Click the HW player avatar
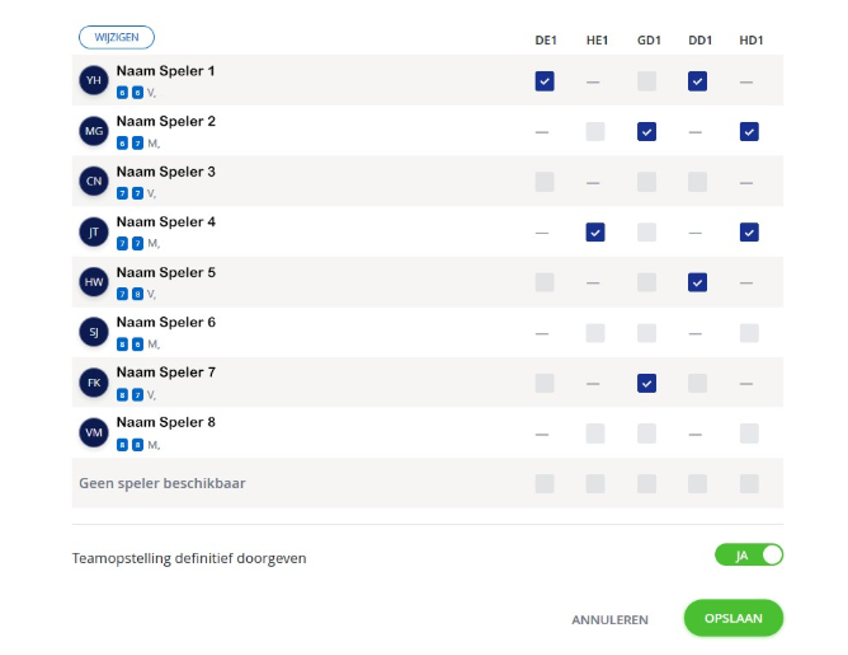The image size is (848, 655). pos(93,282)
